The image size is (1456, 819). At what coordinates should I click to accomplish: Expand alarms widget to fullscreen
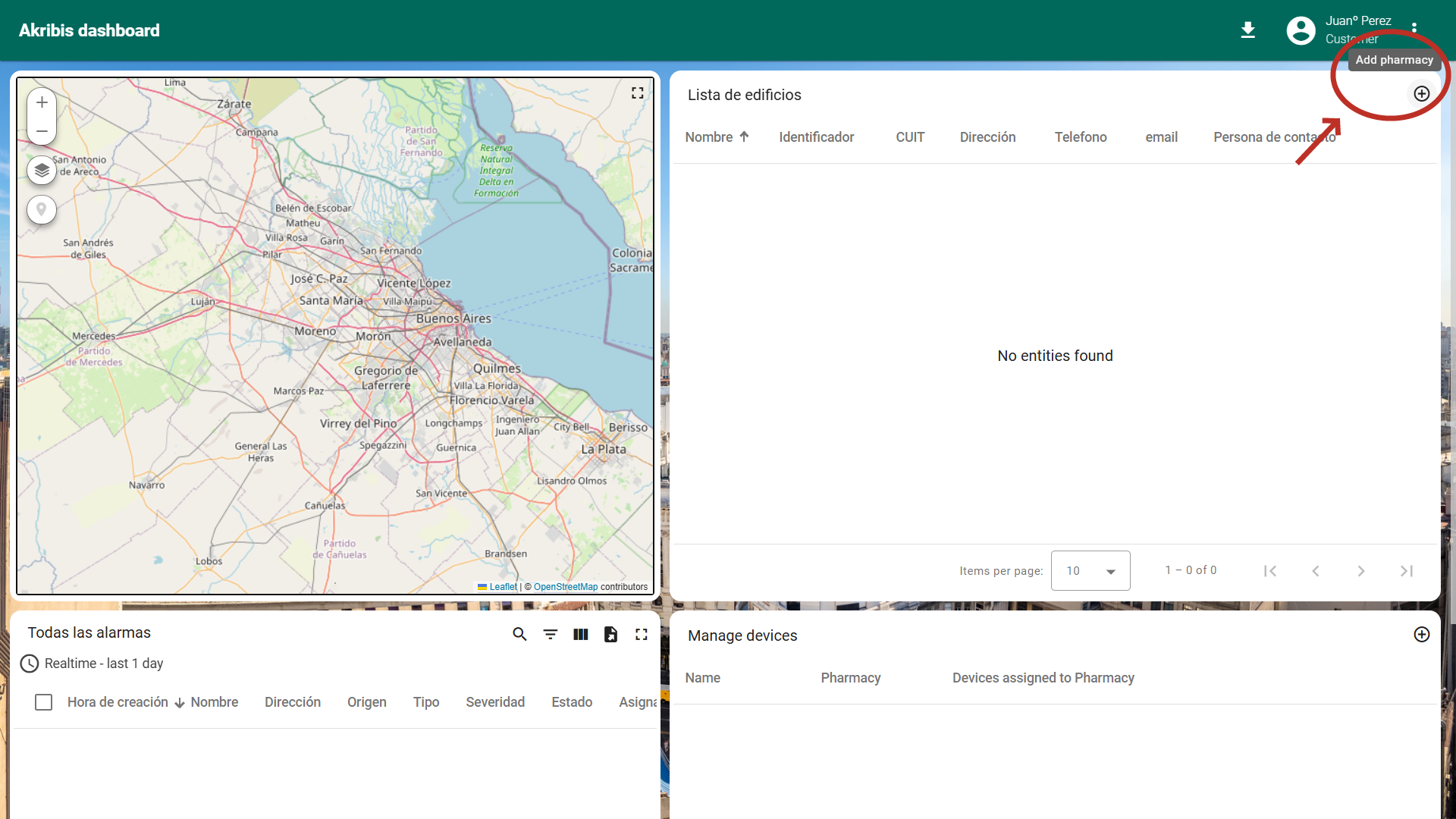tap(642, 635)
